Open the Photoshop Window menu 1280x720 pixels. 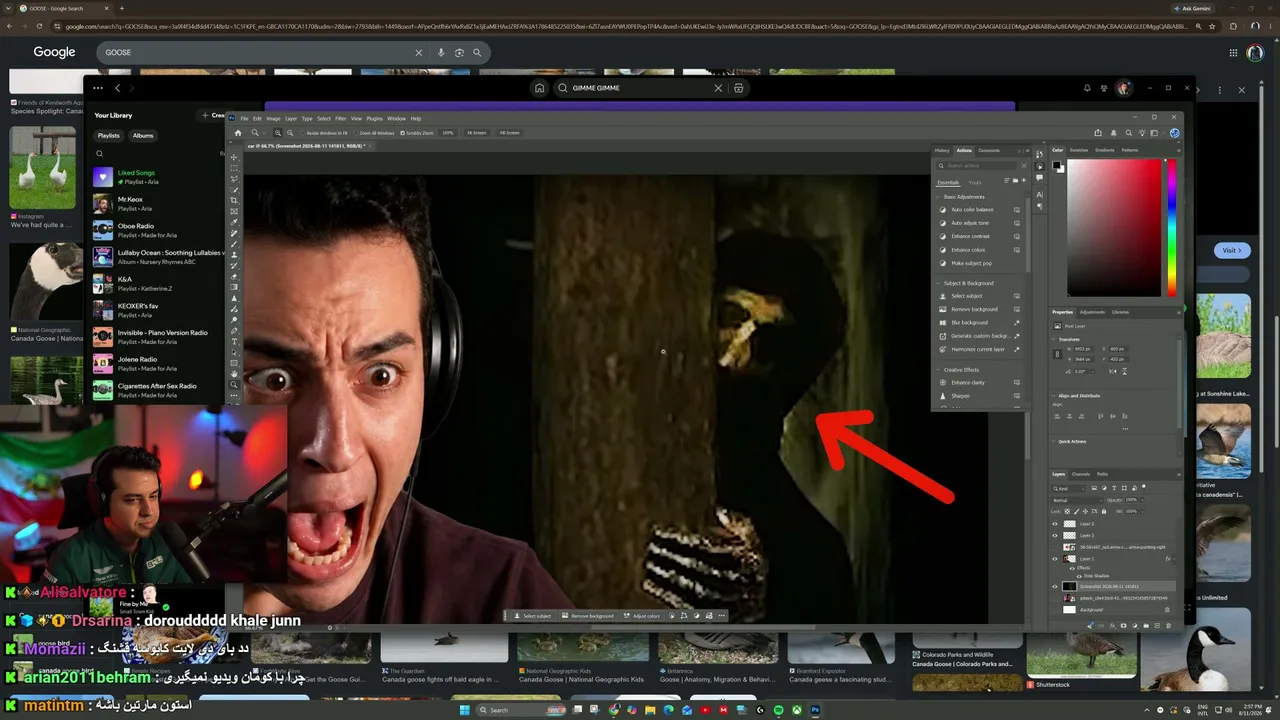[396, 118]
